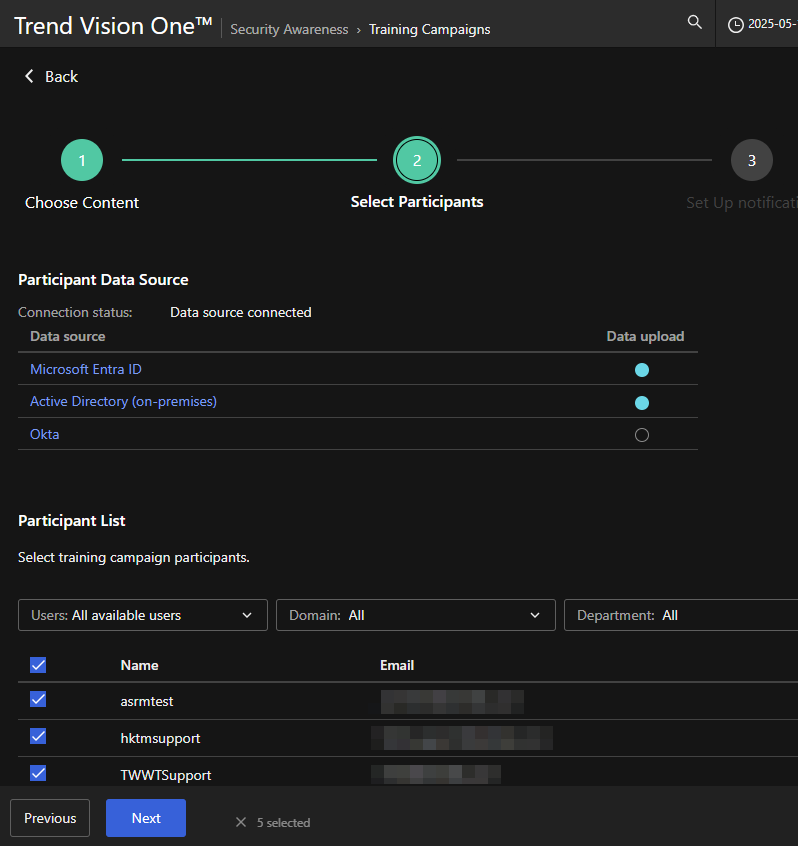Expand the Domain filter dropdown

click(415, 615)
